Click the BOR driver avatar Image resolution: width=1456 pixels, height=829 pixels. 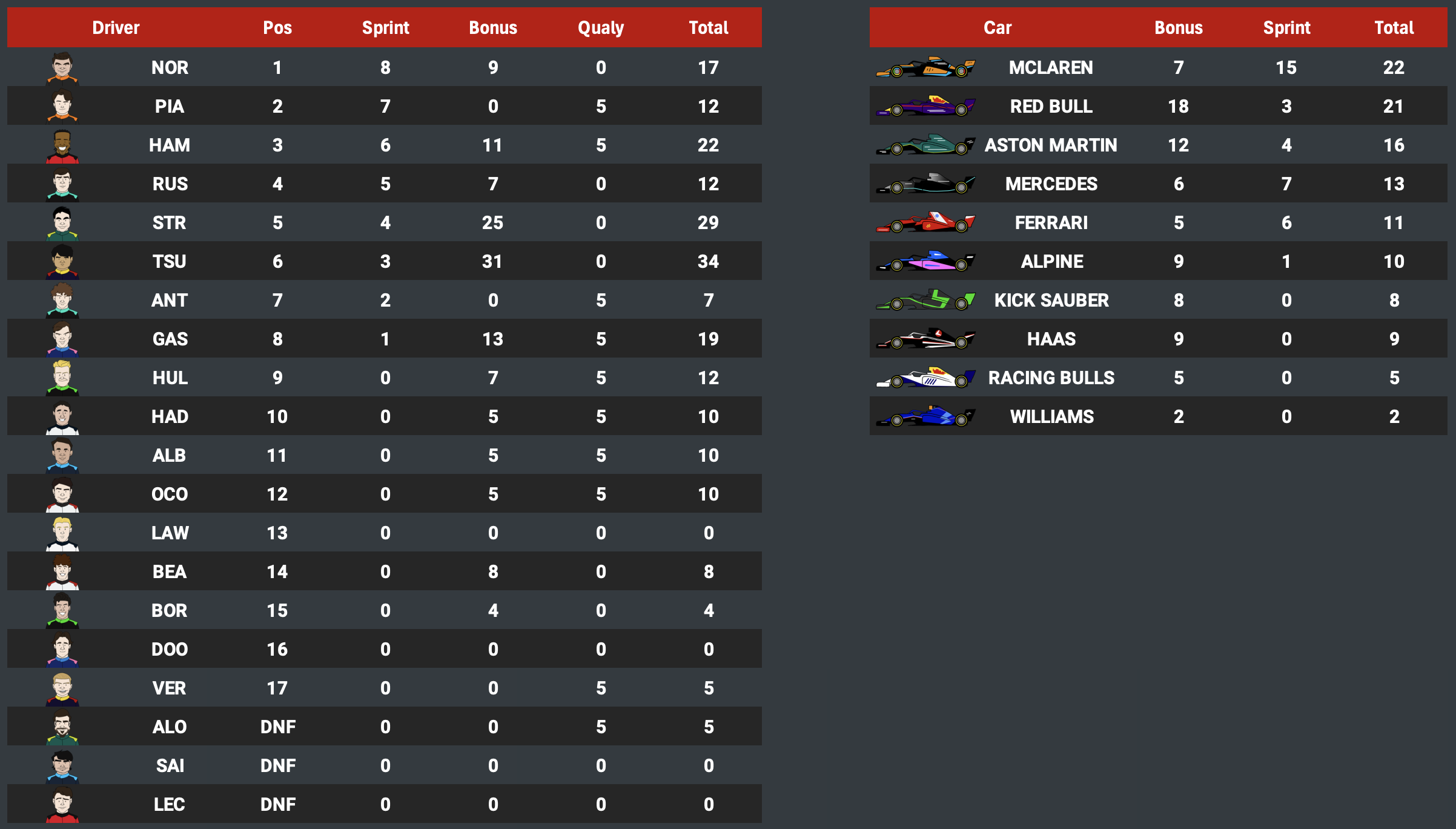pos(62,610)
